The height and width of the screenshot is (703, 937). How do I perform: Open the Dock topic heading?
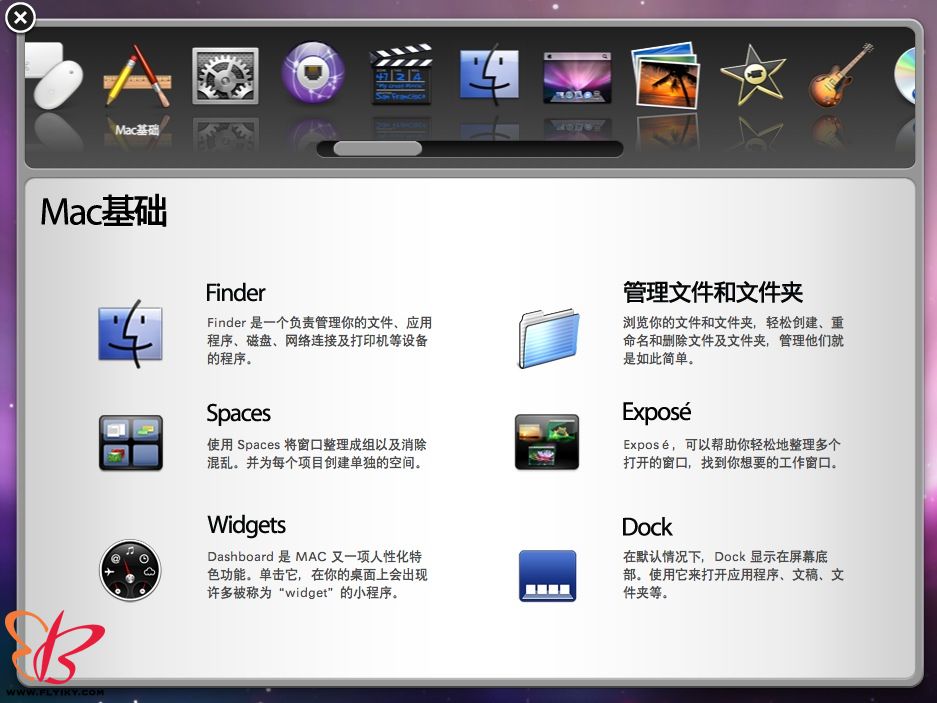(x=647, y=527)
